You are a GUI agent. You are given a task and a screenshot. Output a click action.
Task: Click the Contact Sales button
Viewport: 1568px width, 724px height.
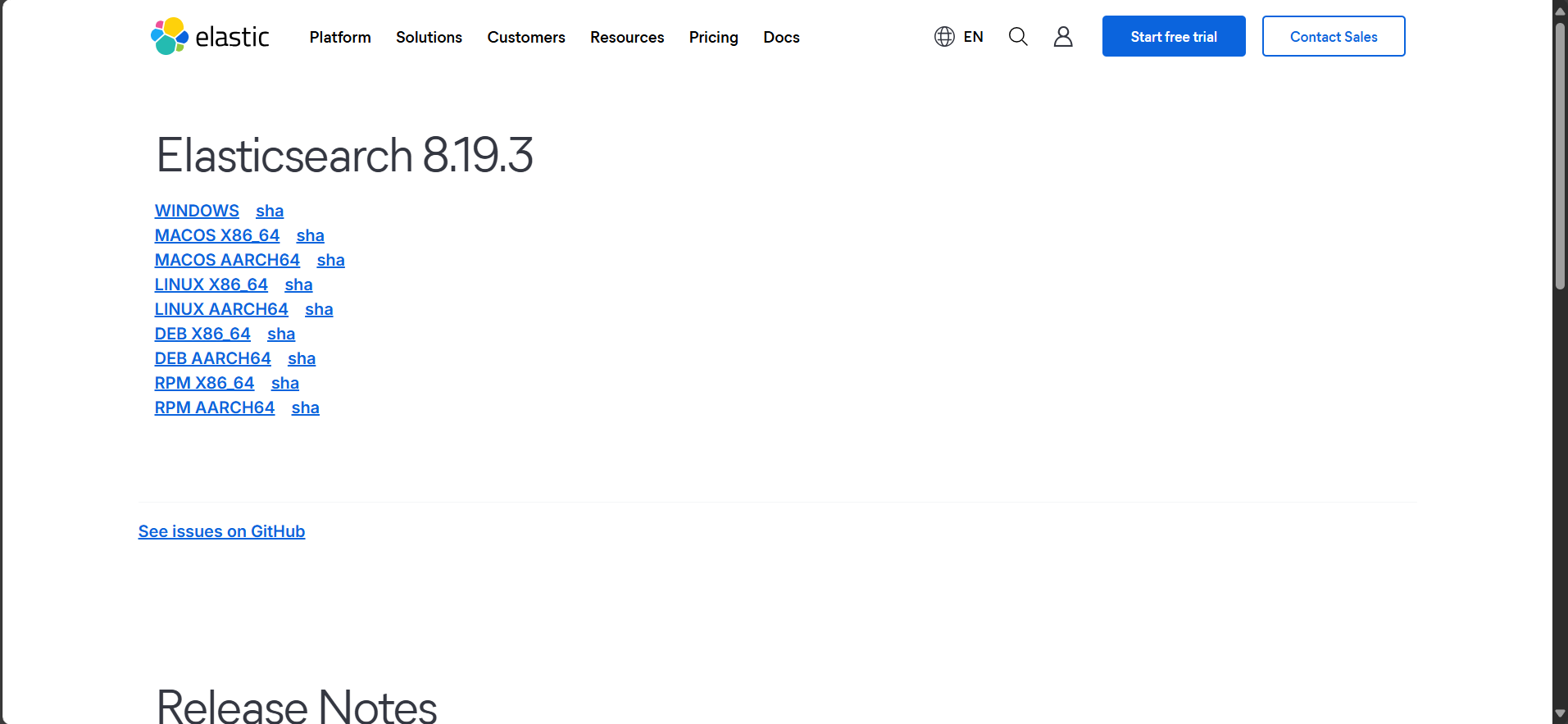[x=1334, y=36]
